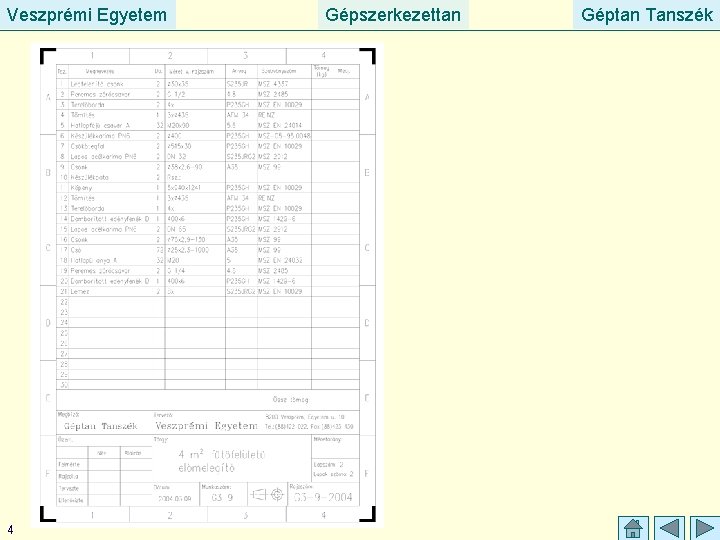Advance with the right arrow icon

click(x=704, y=528)
